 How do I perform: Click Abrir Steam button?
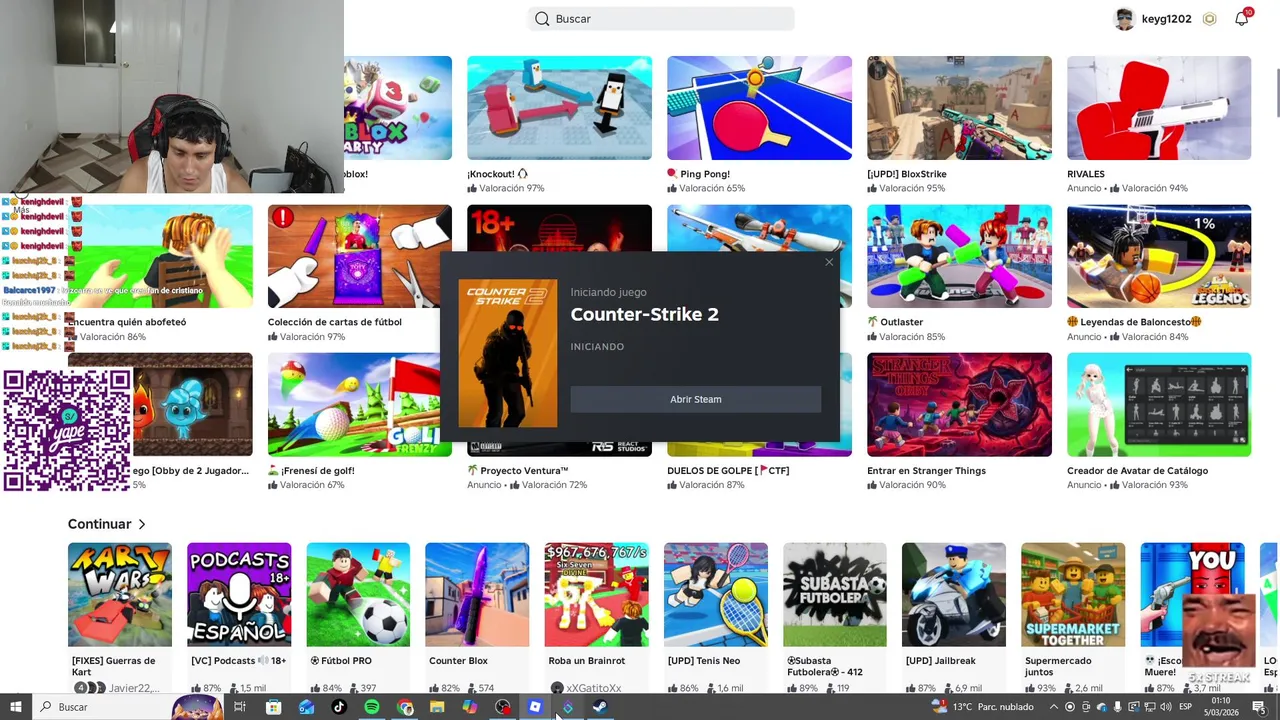click(x=696, y=399)
